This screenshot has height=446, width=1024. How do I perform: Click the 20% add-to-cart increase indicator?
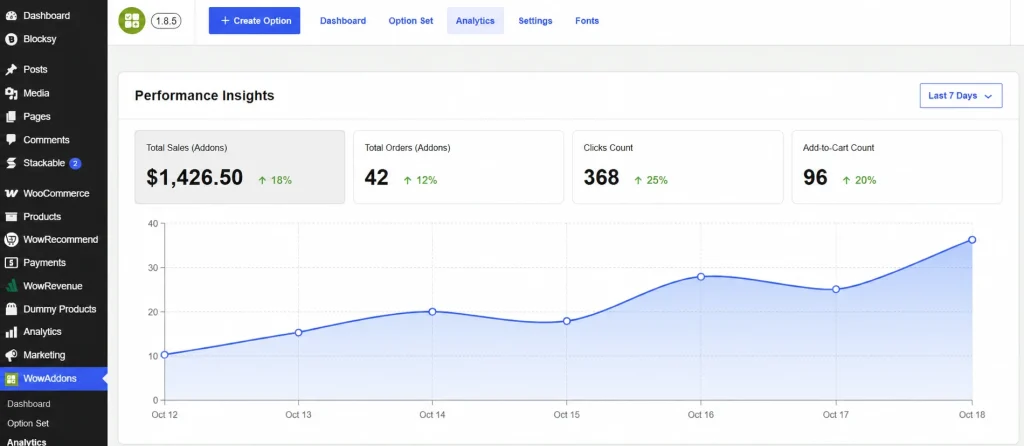point(859,180)
